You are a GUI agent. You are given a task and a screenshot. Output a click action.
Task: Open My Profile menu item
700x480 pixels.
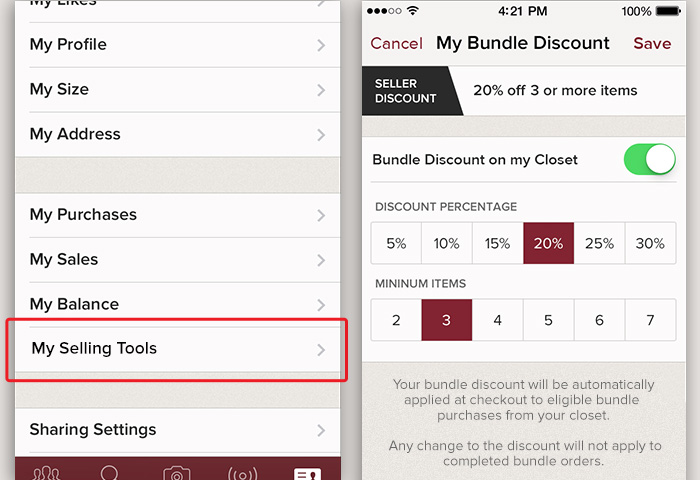tap(68, 45)
